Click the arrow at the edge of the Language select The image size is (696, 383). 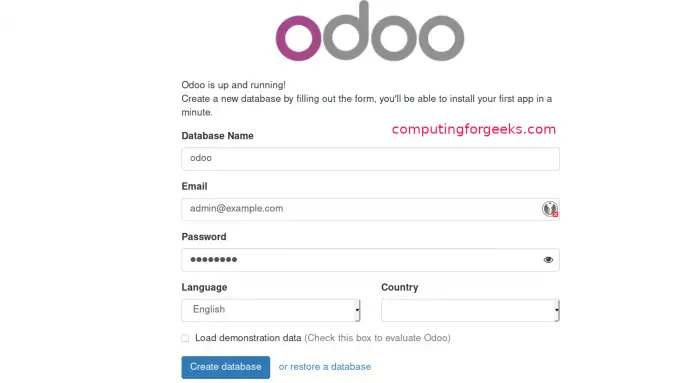tap(357, 310)
